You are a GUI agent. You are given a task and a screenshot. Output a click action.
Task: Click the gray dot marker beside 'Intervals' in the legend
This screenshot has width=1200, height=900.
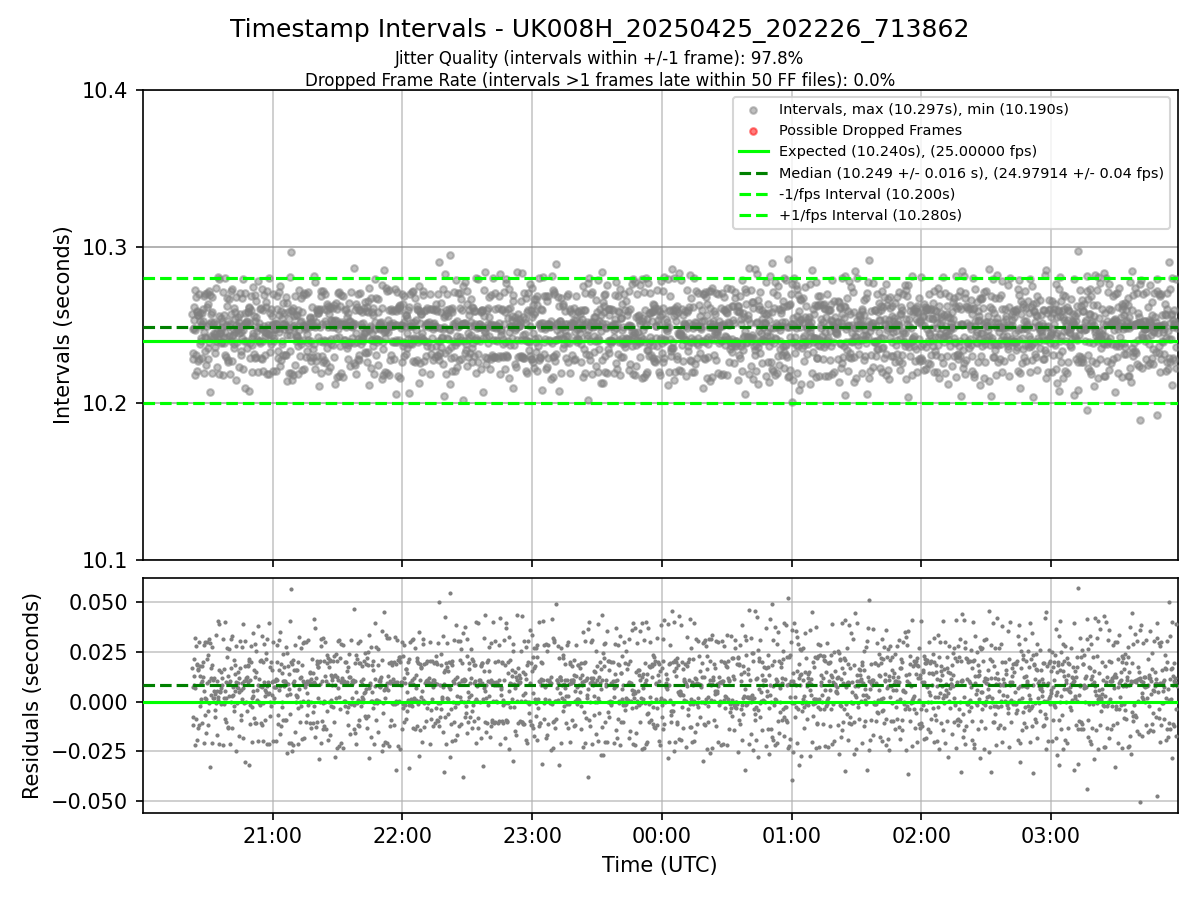(754, 110)
